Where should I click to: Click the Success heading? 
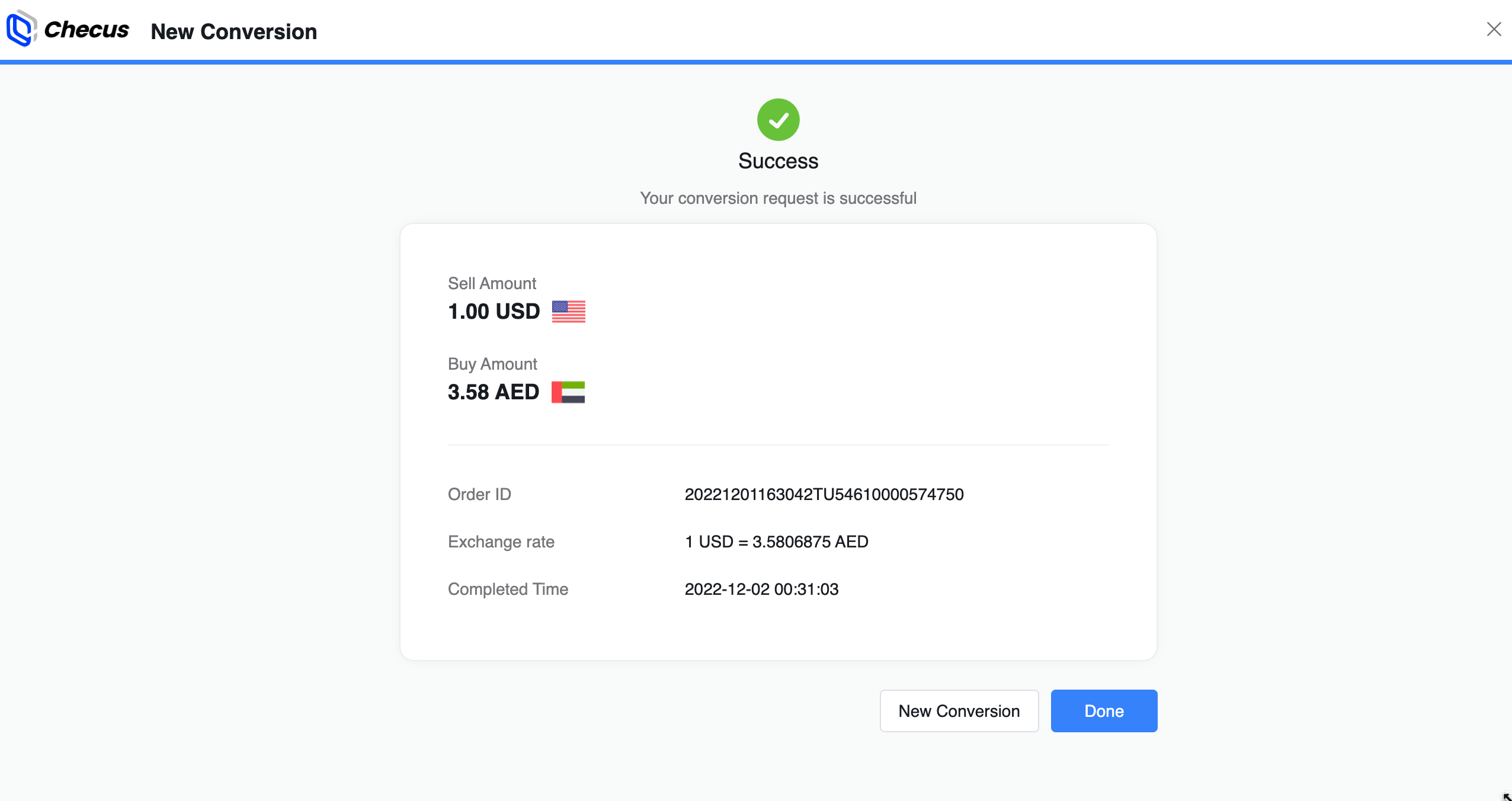pos(778,161)
